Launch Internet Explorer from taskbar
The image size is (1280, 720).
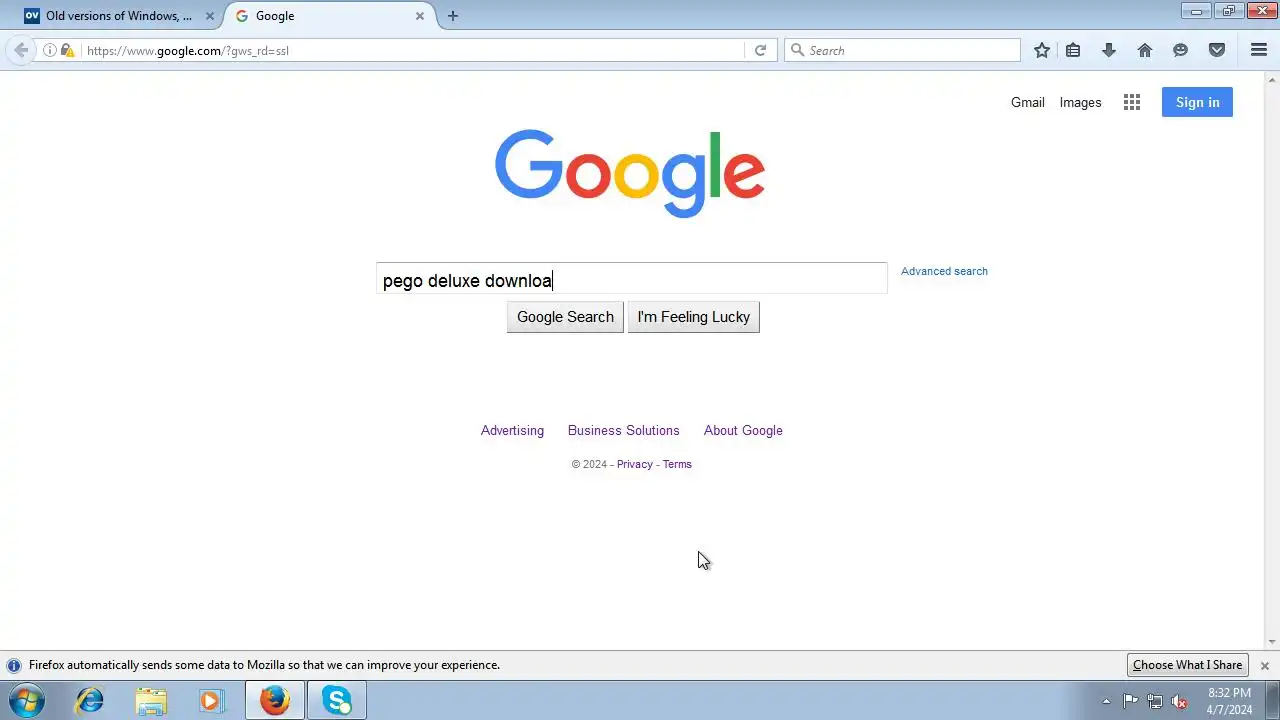point(90,701)
